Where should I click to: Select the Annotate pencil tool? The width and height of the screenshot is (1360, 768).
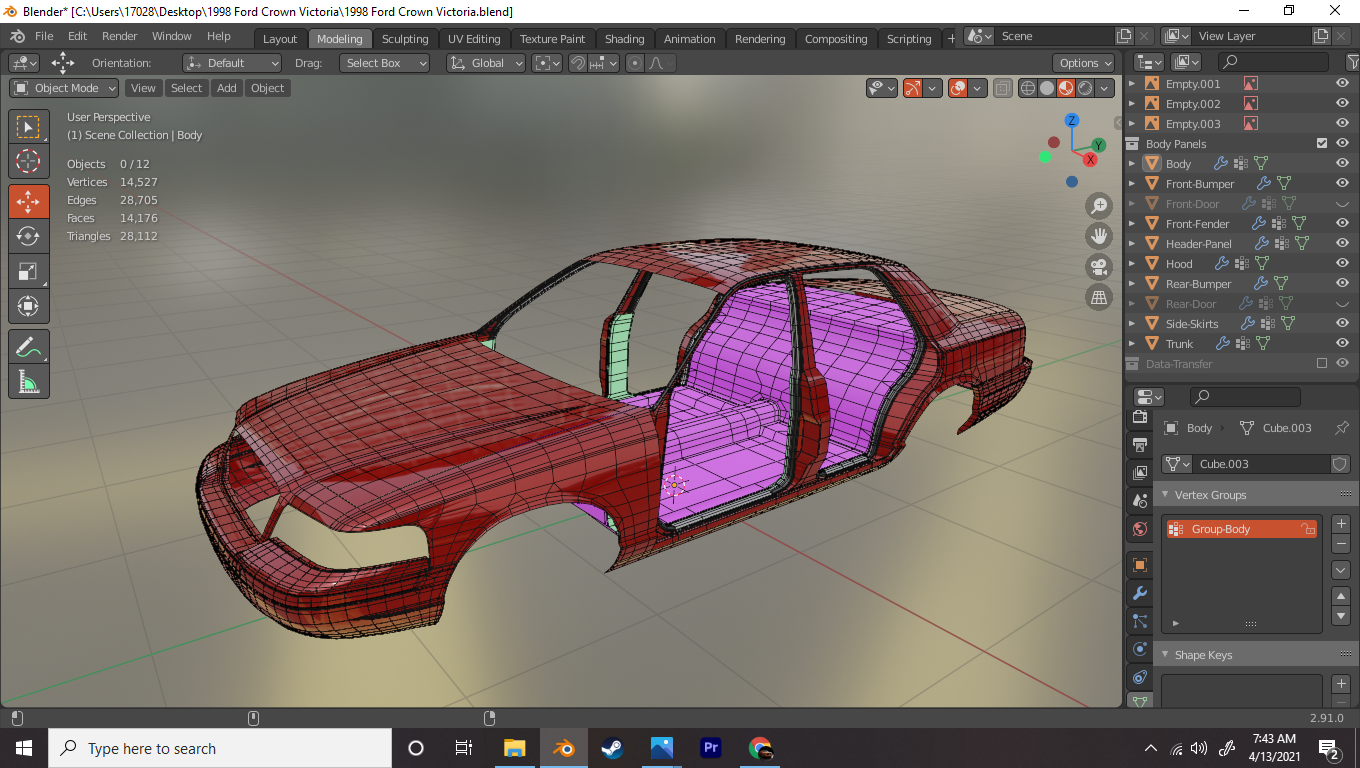[x=29, y=347]
